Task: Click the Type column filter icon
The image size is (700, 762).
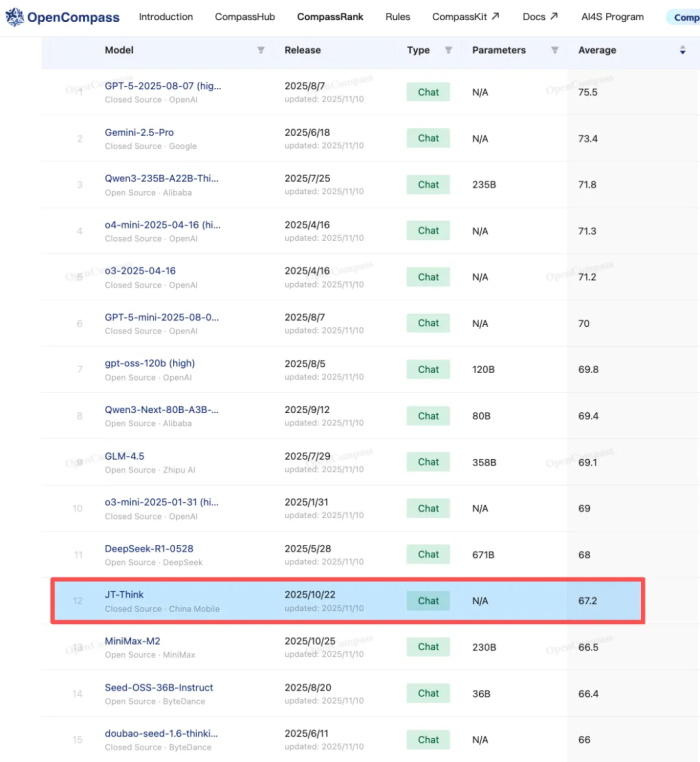Action: point(448,50)
